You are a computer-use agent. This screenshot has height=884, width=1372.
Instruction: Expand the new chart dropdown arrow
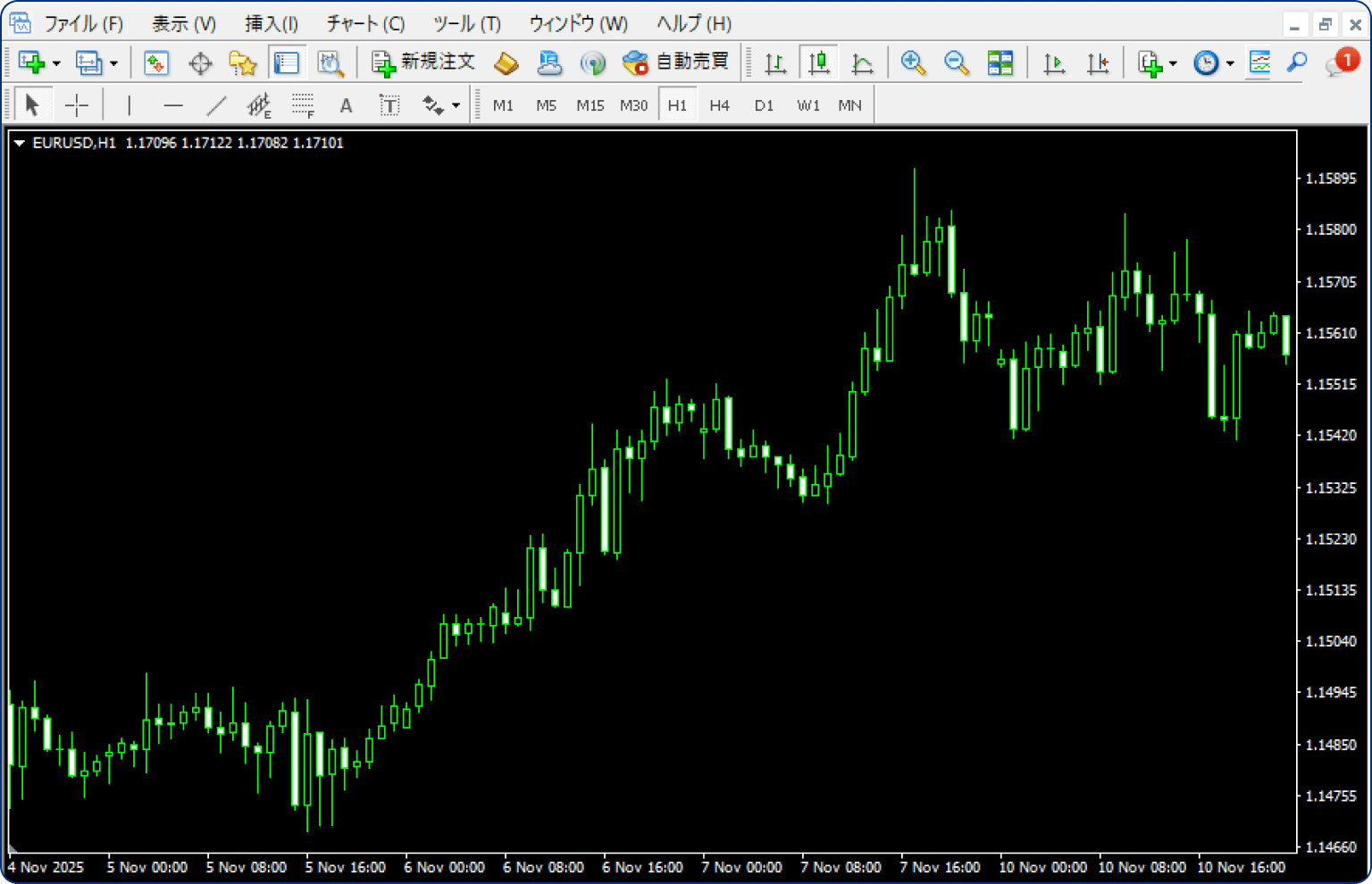tap(56, 63)
